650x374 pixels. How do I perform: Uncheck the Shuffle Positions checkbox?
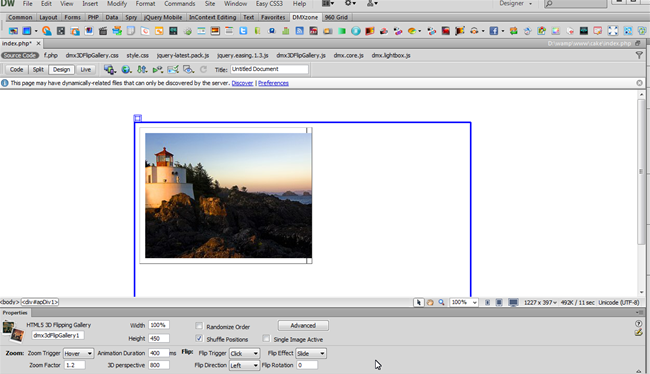[x=199, y=339]
